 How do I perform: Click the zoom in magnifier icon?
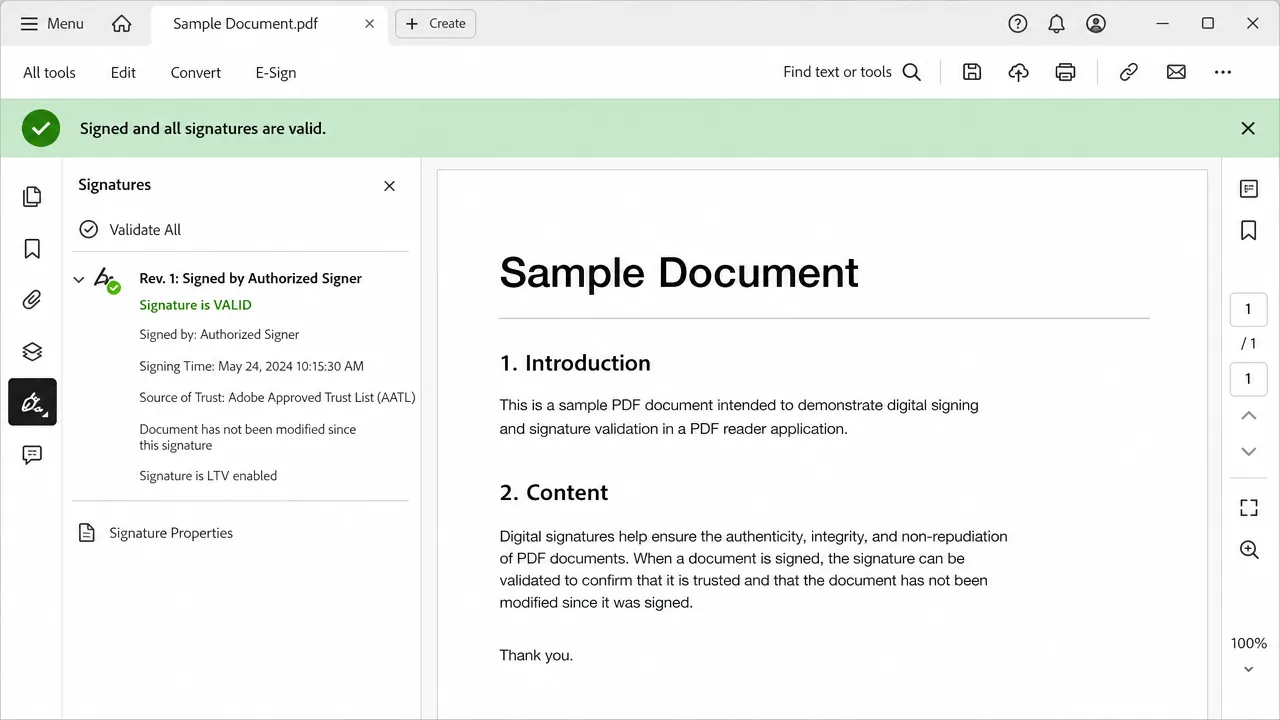coord(1248,550)
